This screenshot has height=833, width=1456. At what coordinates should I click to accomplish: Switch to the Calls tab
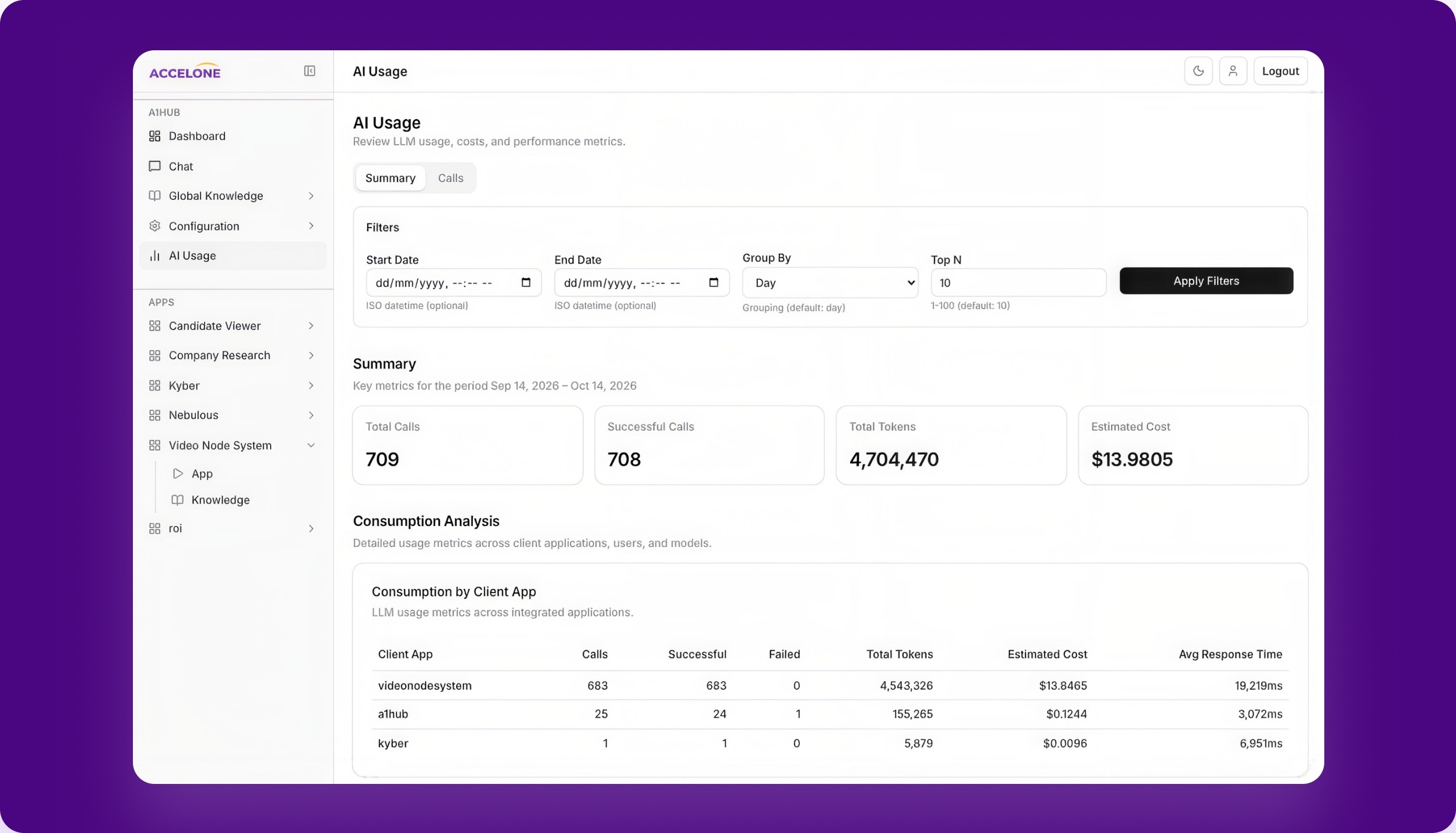450,178
